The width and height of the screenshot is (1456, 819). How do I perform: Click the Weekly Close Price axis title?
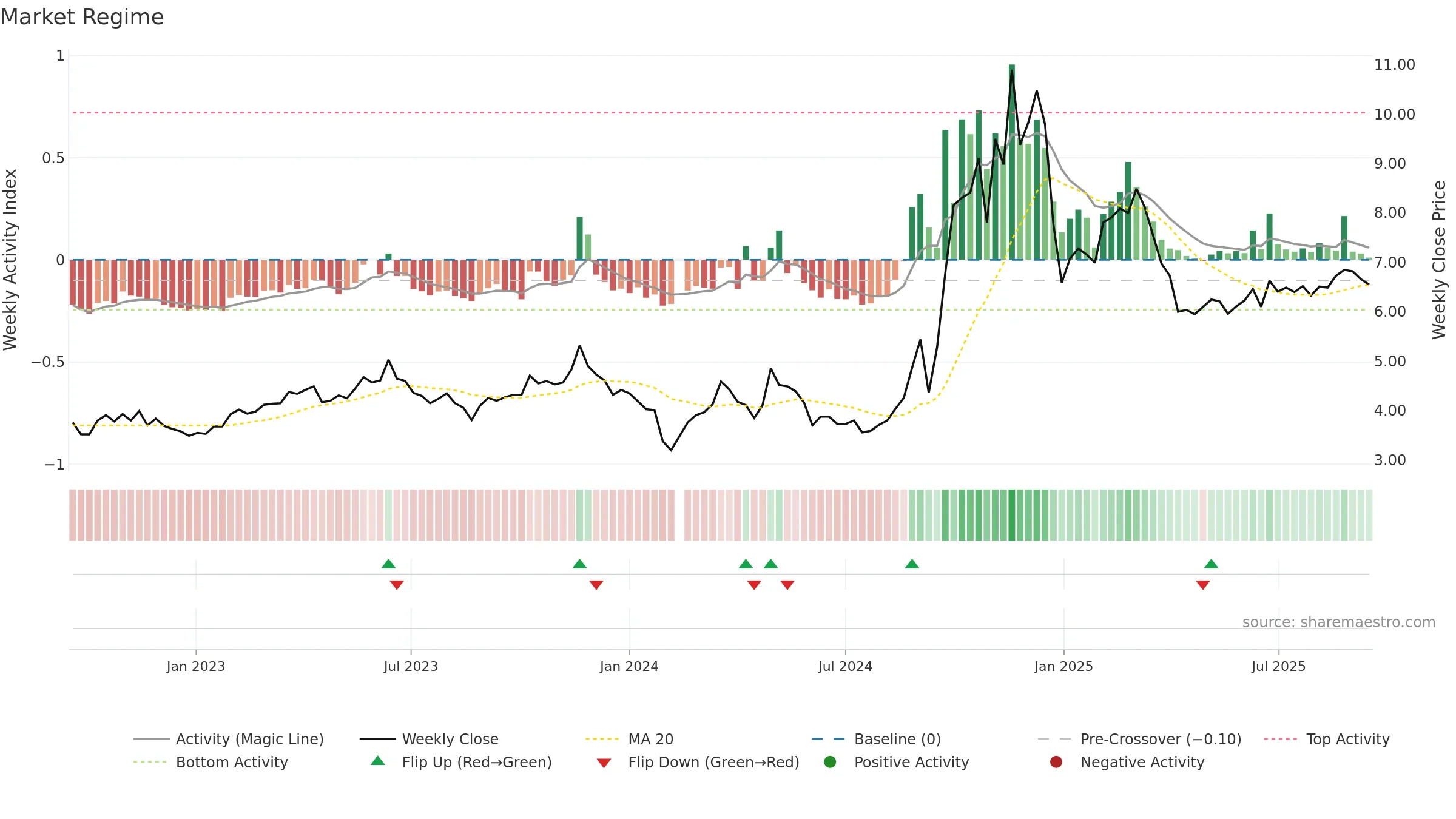coord(1439,260)
